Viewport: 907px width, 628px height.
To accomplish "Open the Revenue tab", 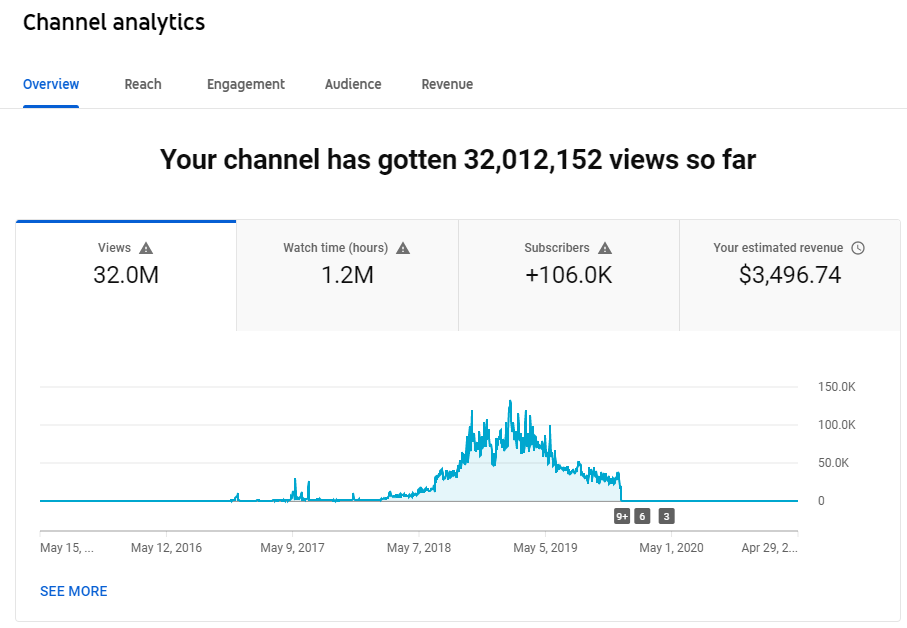I will point(447,84).
